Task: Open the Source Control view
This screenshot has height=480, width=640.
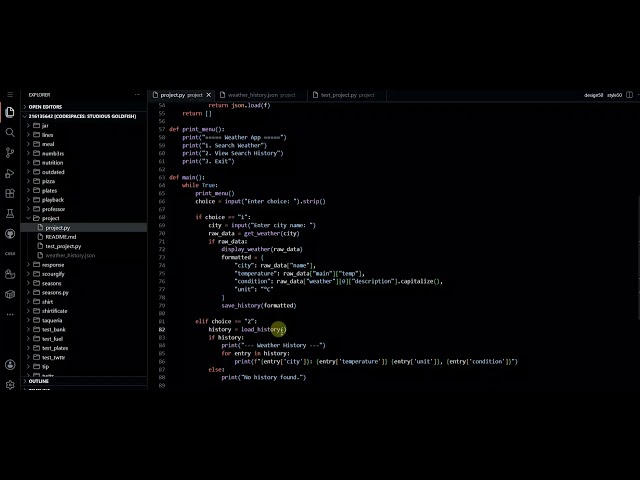Action: (10, 153)
